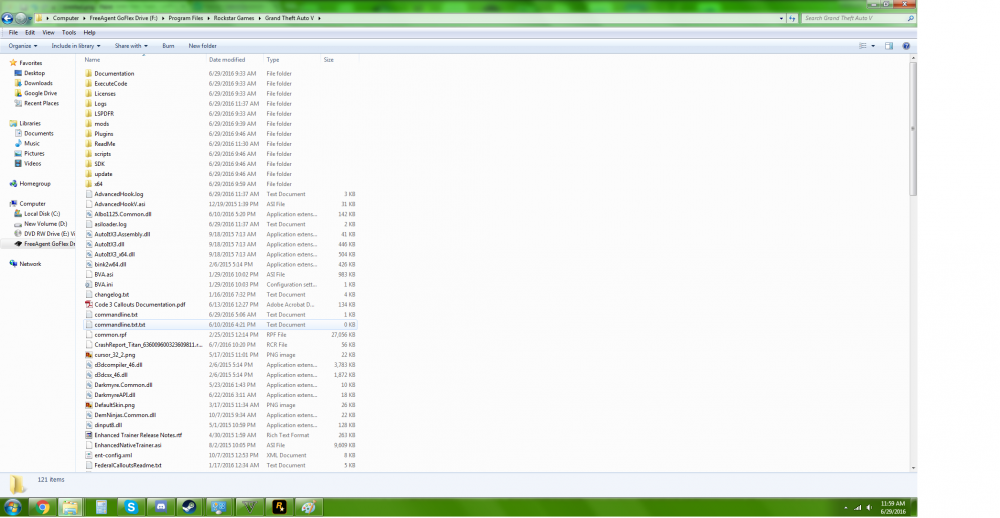
Task: Click the volume icon in system tray
Action: pos(869,508)
